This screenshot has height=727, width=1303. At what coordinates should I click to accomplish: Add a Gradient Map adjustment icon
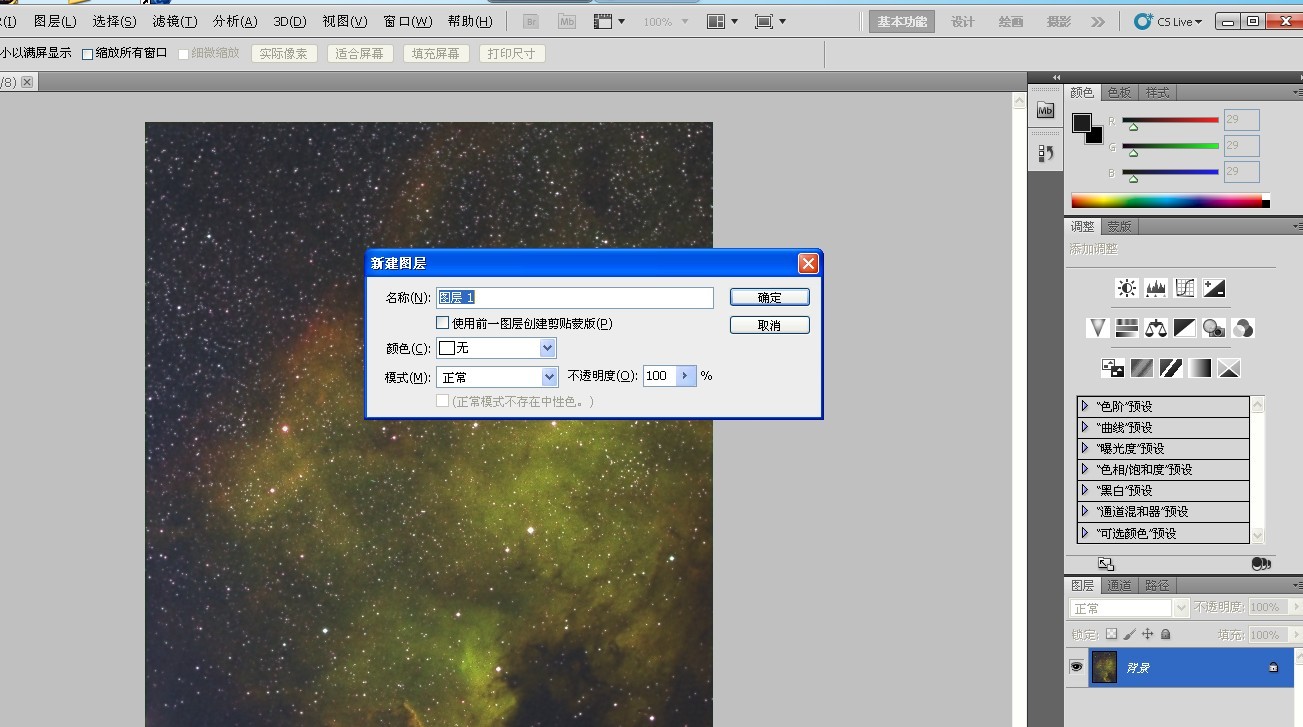(1200, 368)
